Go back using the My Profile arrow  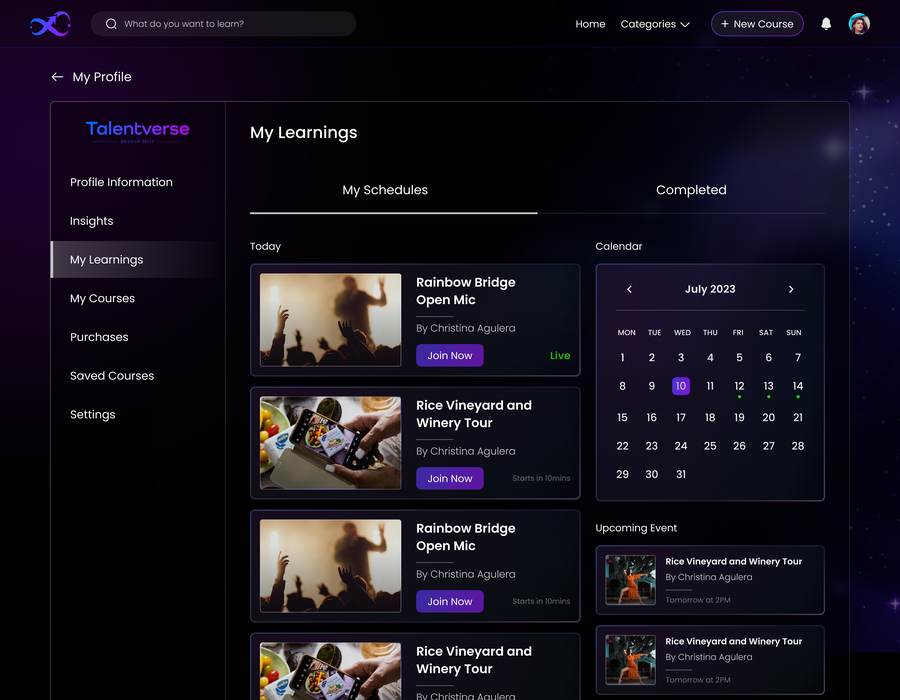[x=57, y=76]
